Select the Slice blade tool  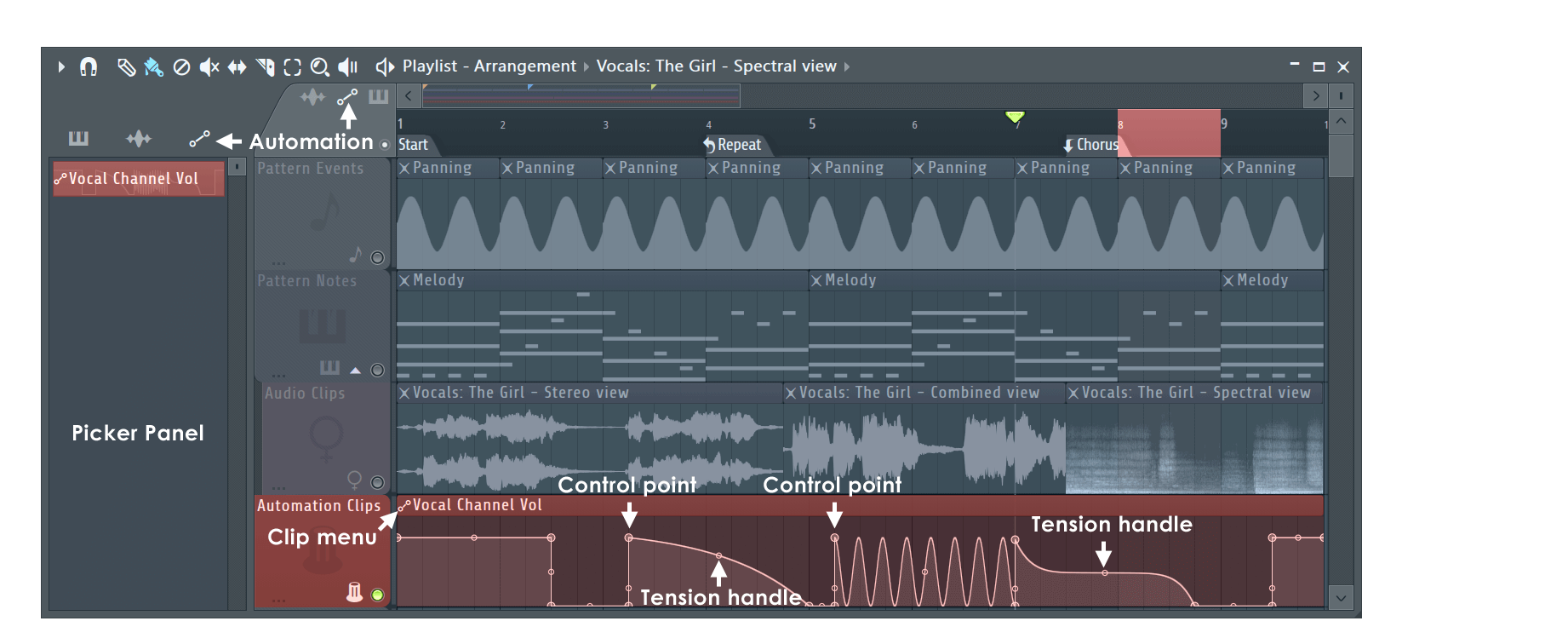(266, 66)
